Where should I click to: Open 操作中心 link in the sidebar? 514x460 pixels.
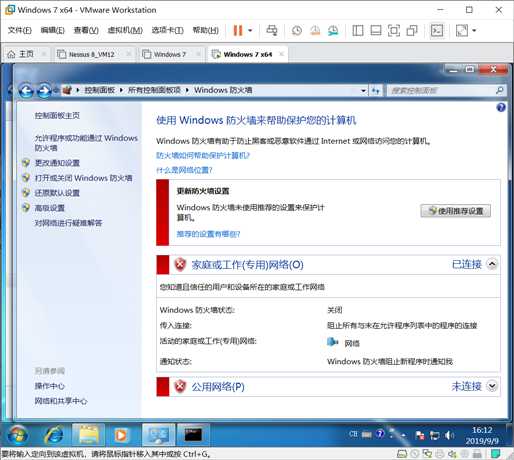coord(50,386)
